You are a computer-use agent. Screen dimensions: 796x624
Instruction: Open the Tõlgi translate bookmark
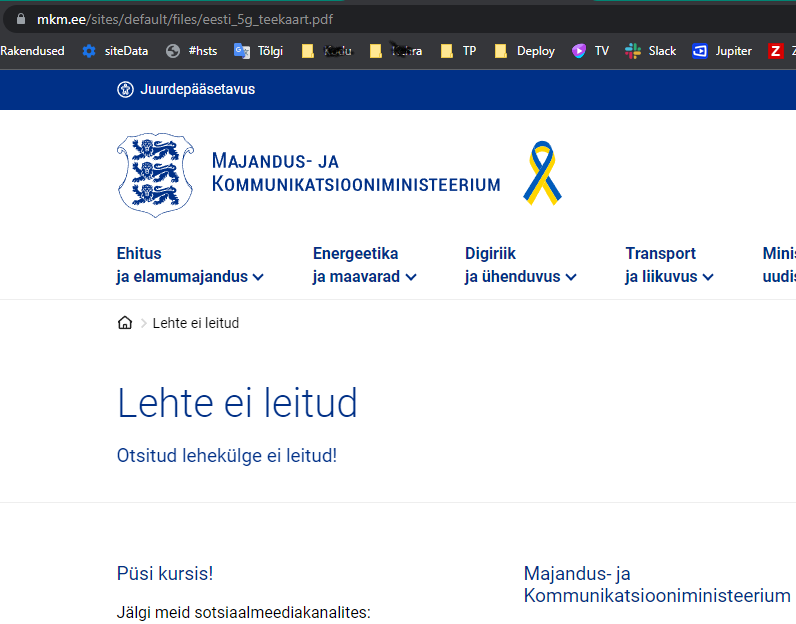pos(258,51)
